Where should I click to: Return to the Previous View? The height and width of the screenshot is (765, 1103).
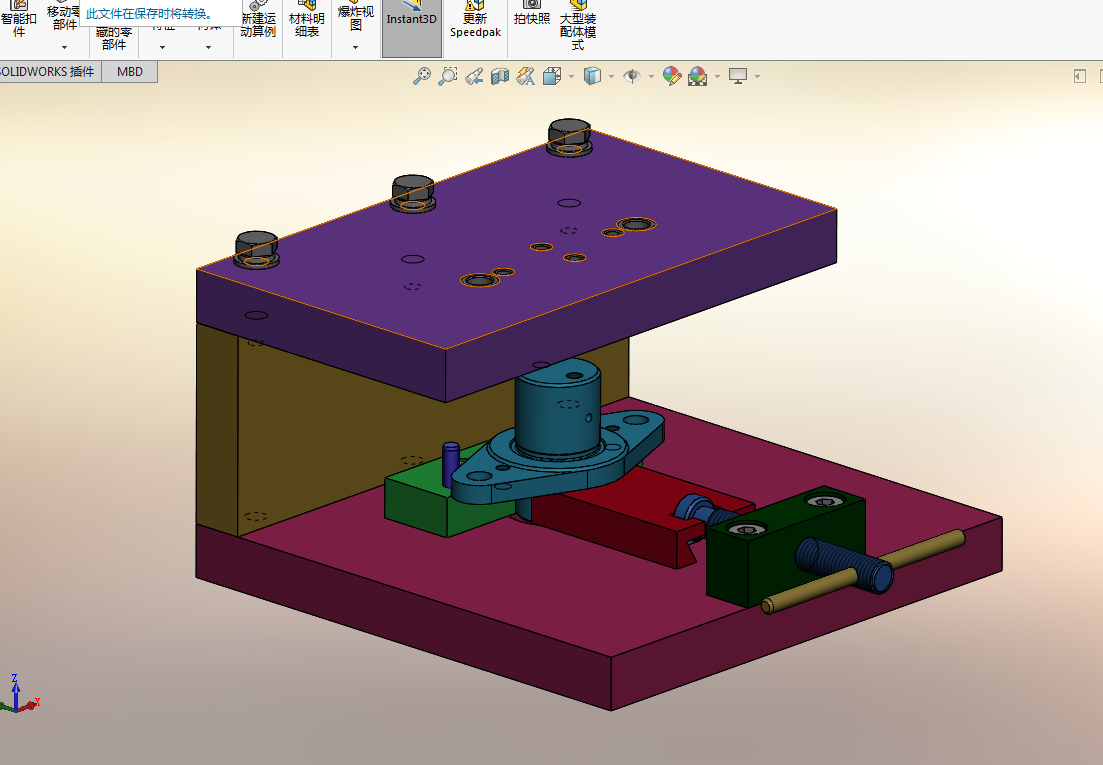473,76
